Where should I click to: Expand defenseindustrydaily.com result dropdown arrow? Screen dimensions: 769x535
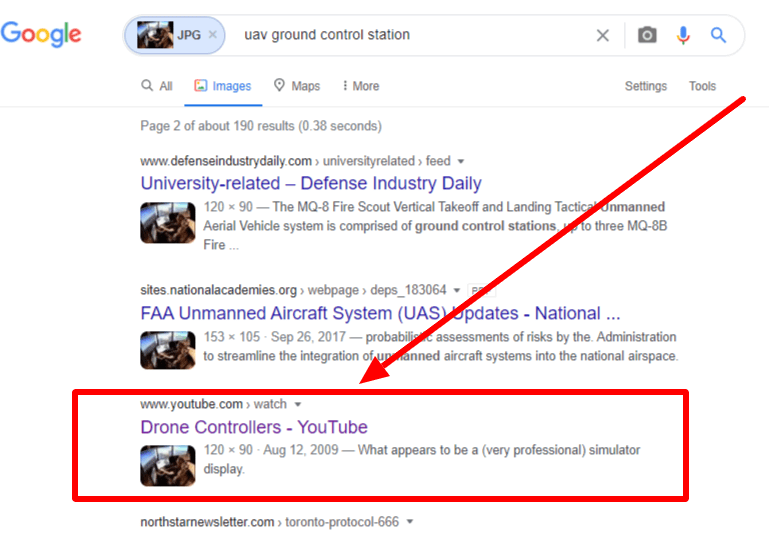[x=461, y=161]
